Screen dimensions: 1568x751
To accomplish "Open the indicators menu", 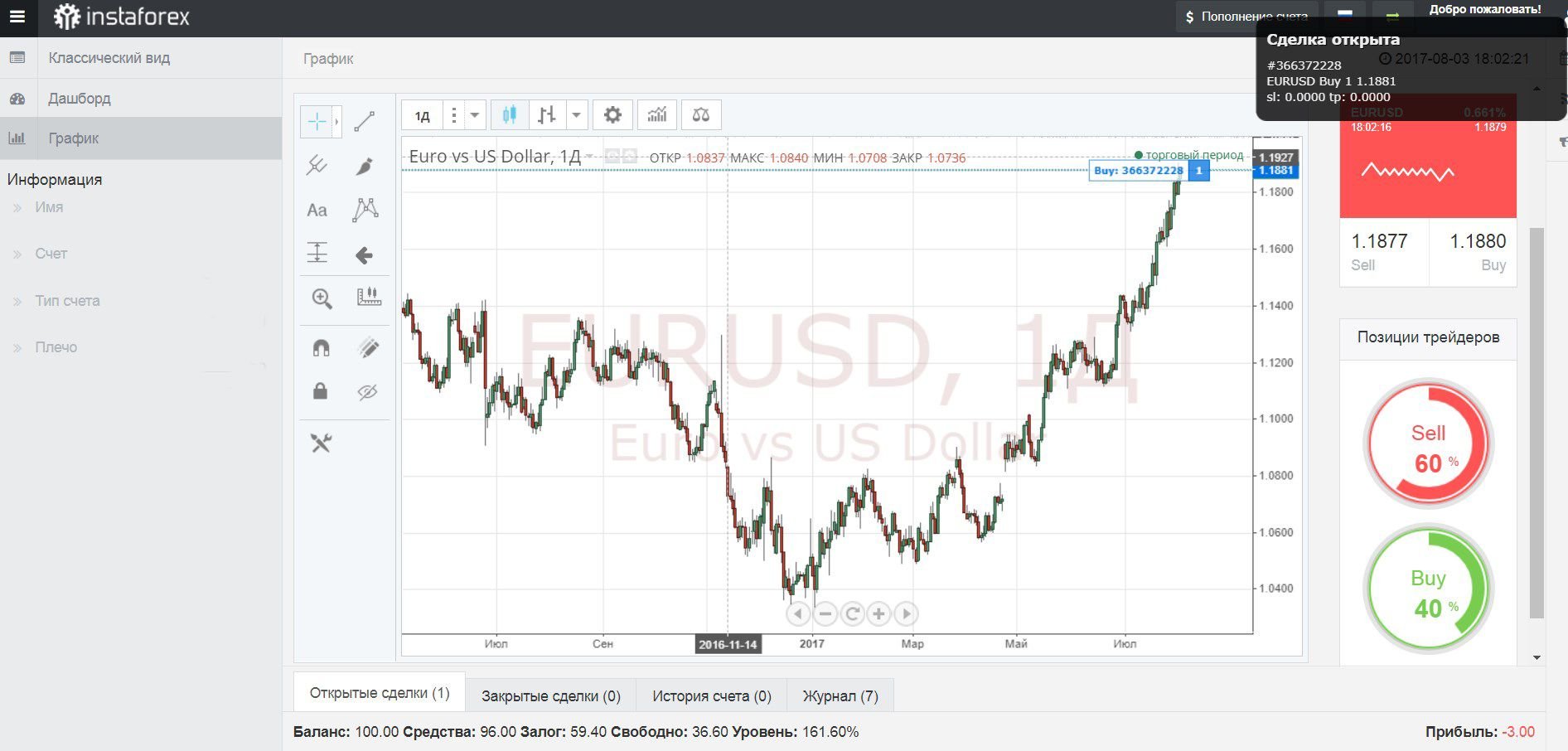I will point(657,115).
